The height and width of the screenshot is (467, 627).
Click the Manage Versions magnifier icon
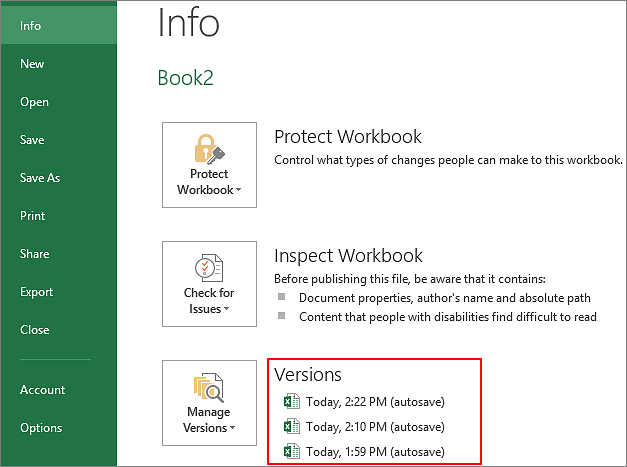[x=209, y=387]
